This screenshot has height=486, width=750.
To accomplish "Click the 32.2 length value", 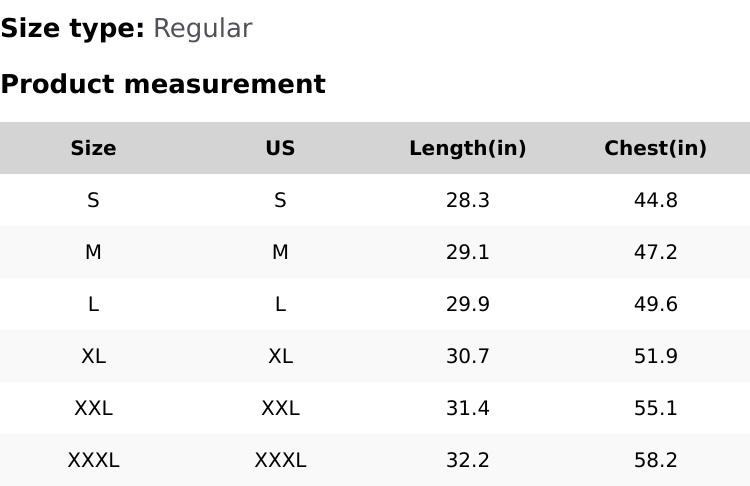I will (x=467, y=460).
